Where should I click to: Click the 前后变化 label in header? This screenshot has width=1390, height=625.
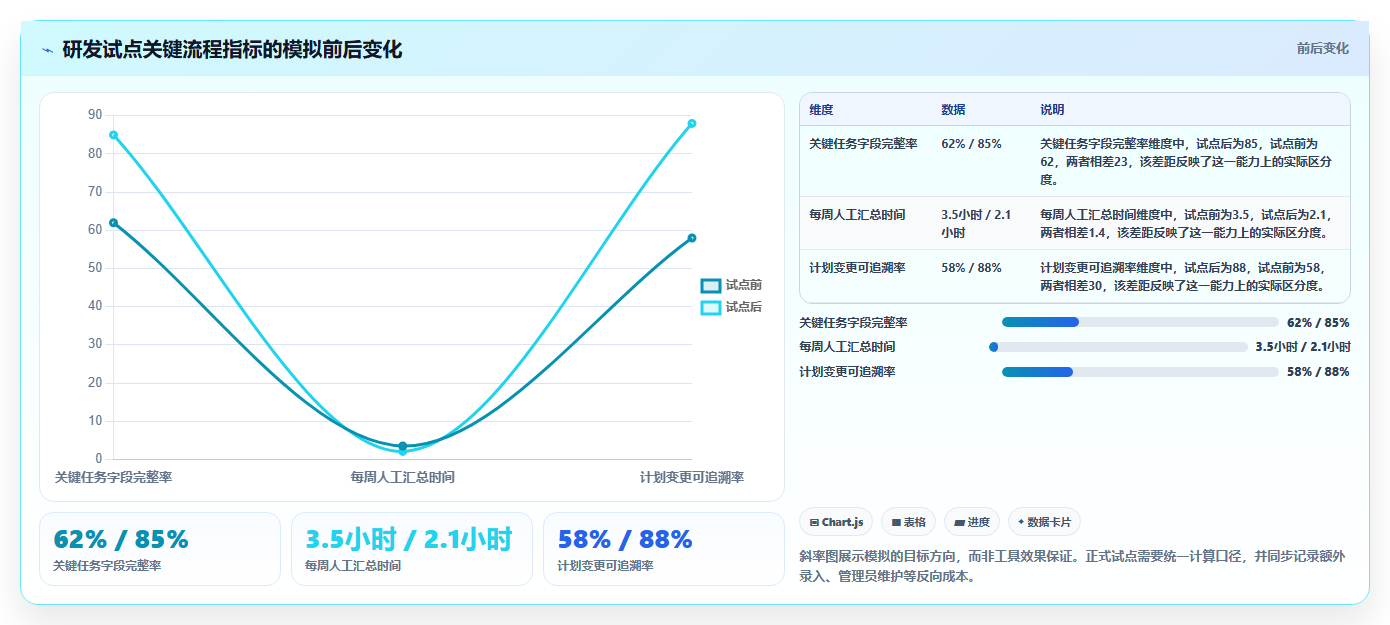(x=1323, y=48)
